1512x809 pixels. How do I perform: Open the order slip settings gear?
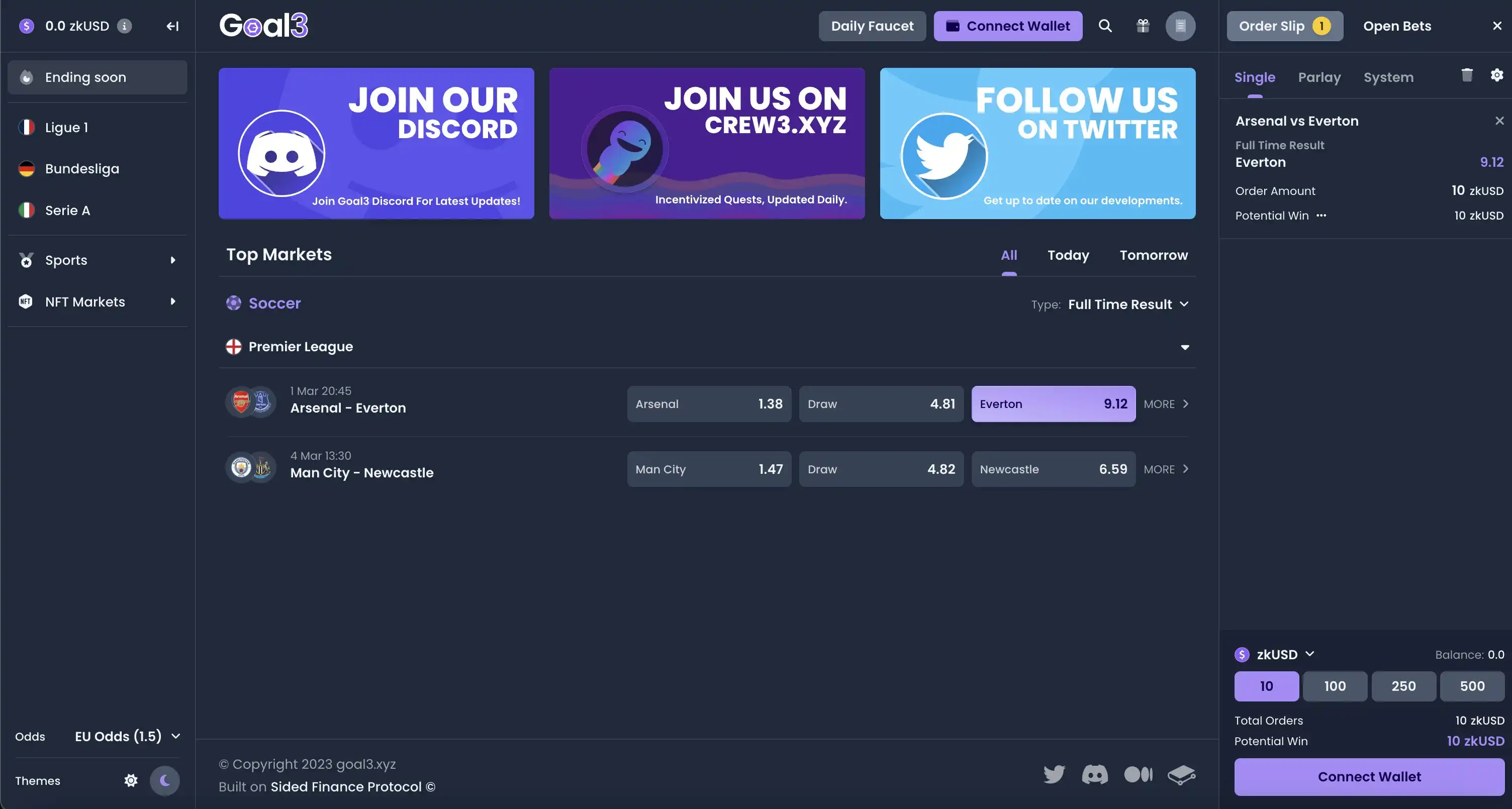[1497, 75]
